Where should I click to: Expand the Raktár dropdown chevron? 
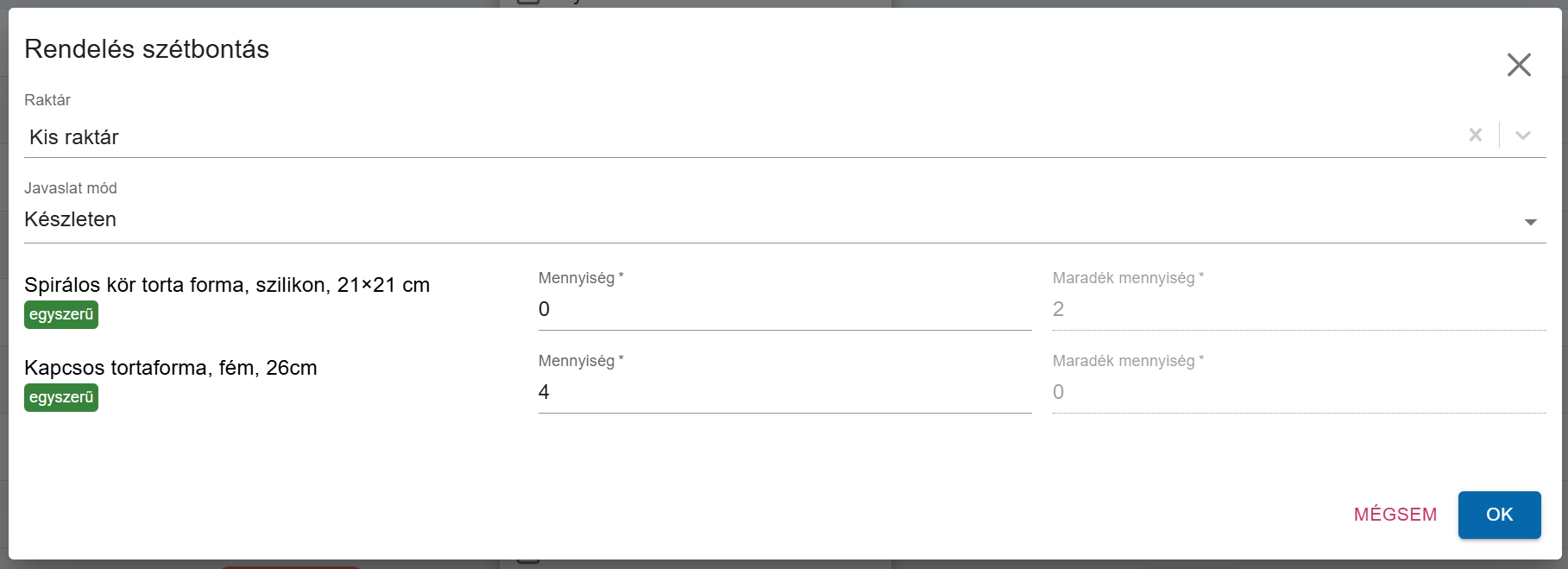tap(1523, 135)
